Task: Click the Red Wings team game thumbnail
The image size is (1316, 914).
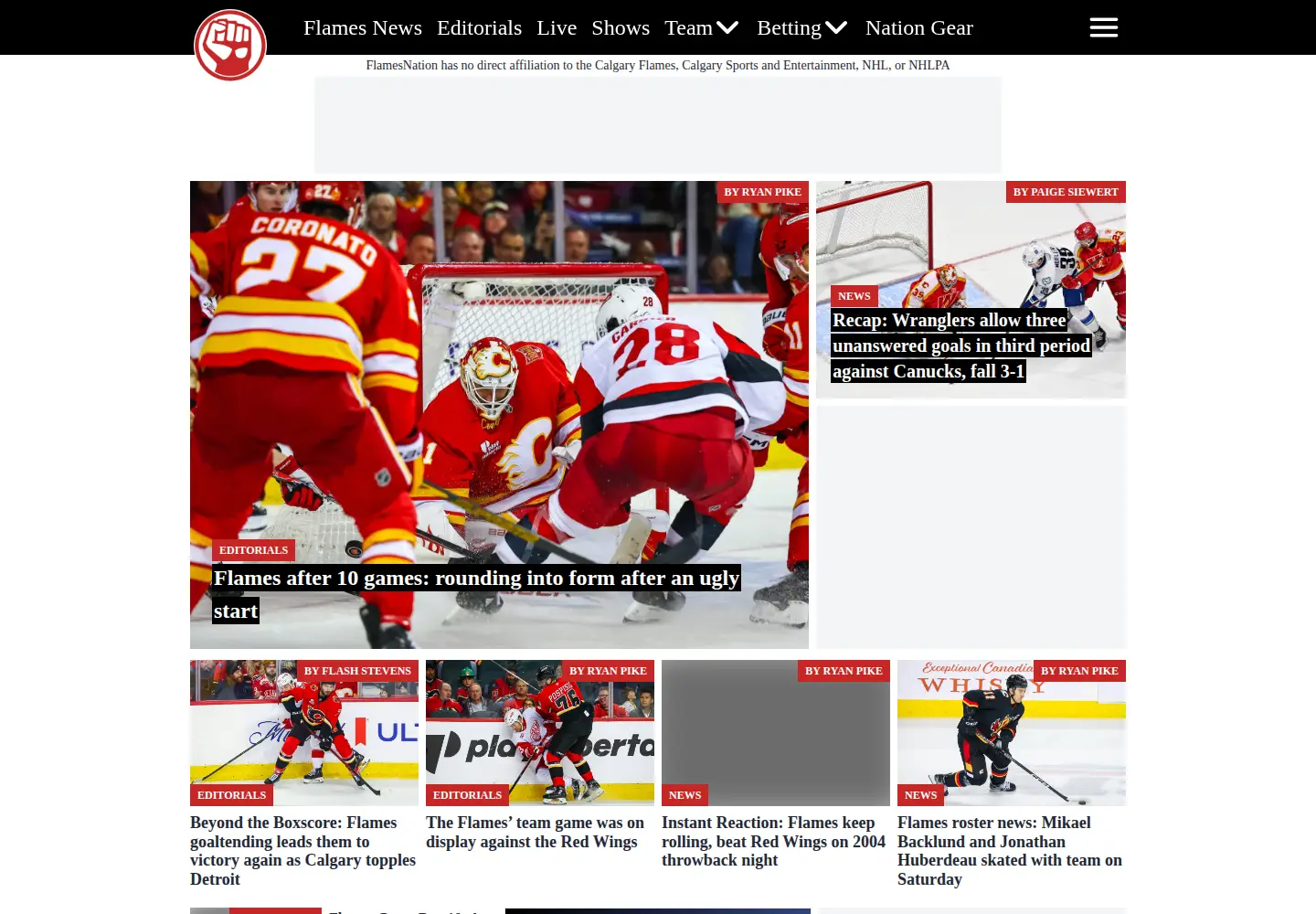Action: 540,733
